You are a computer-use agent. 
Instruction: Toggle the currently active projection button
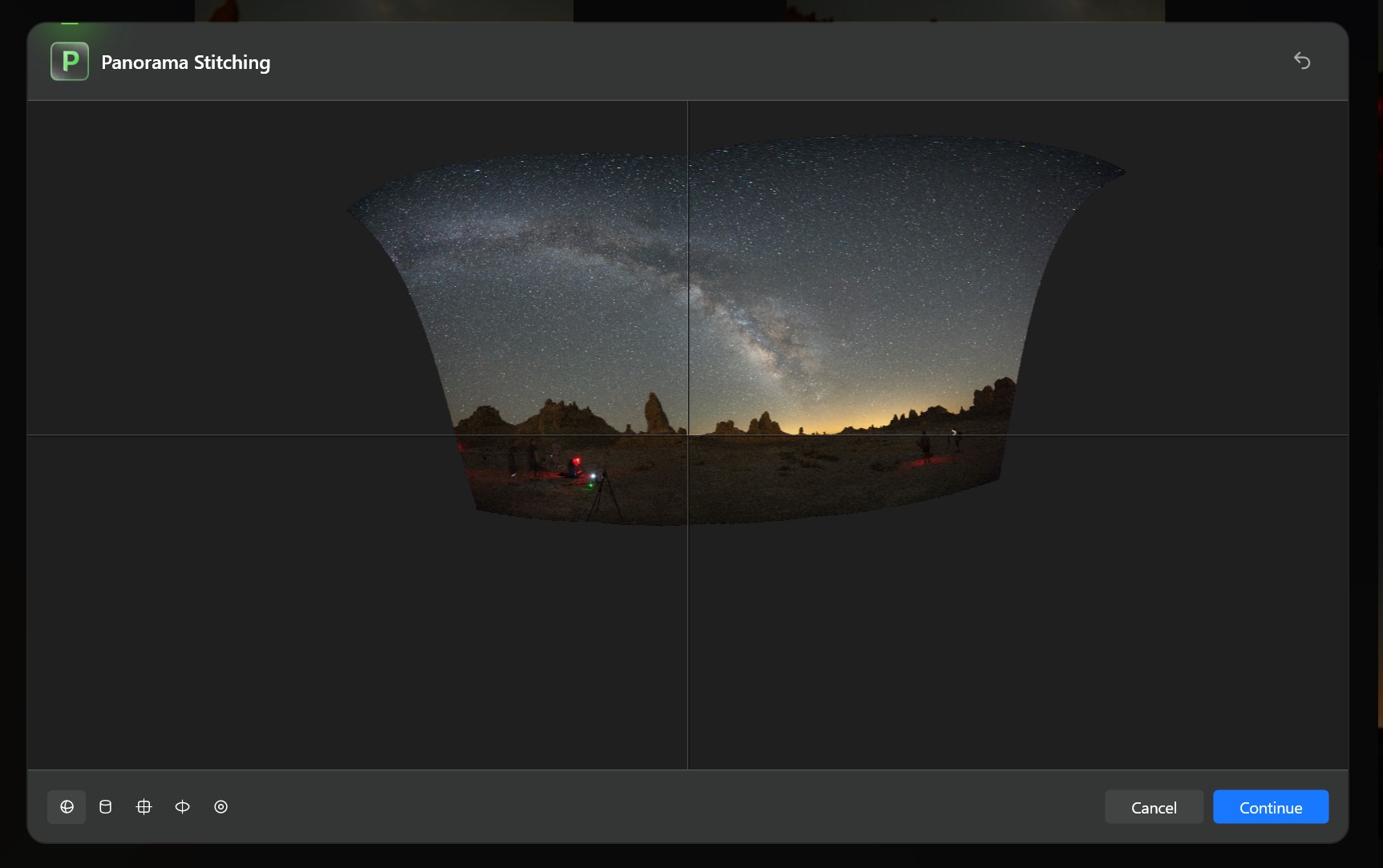coord(67,807)
